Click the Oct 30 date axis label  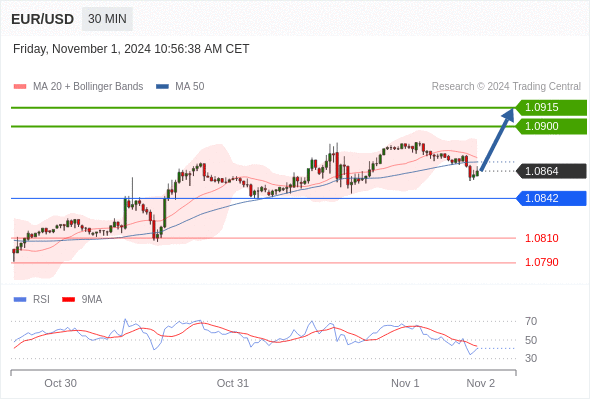(61, 383)
